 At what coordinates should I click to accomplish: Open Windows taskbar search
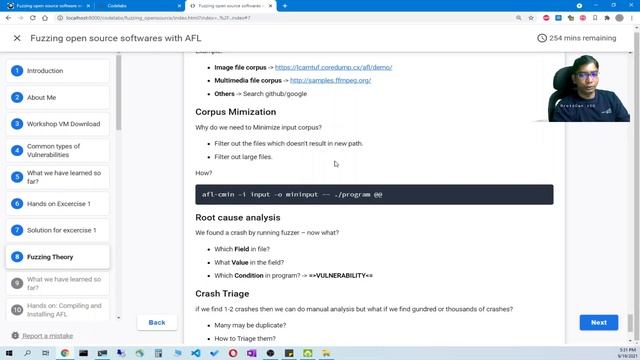point(27,353)
